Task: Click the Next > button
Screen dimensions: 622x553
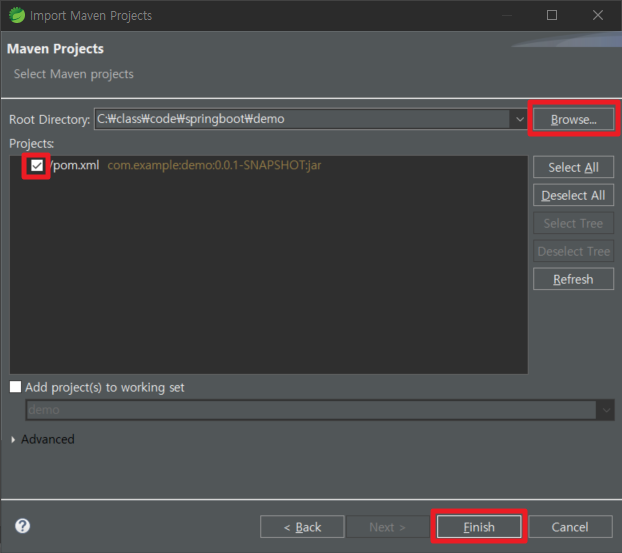Action: (x=387, y=527)
